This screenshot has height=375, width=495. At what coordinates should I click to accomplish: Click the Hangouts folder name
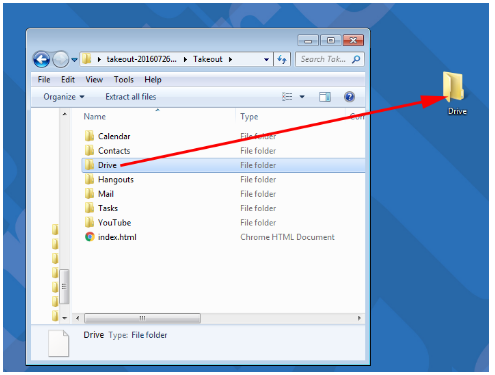pyautogui.click(x=116, y=180)
